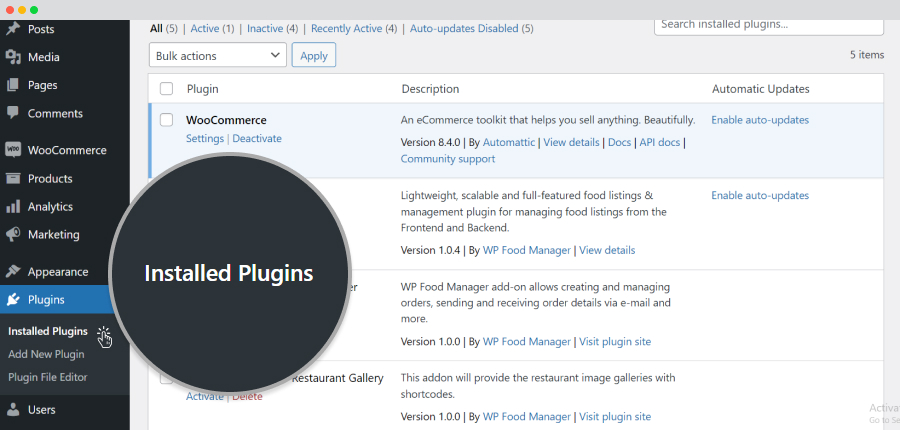
Task: Click the Products box icon
Action: coord(13,179)
